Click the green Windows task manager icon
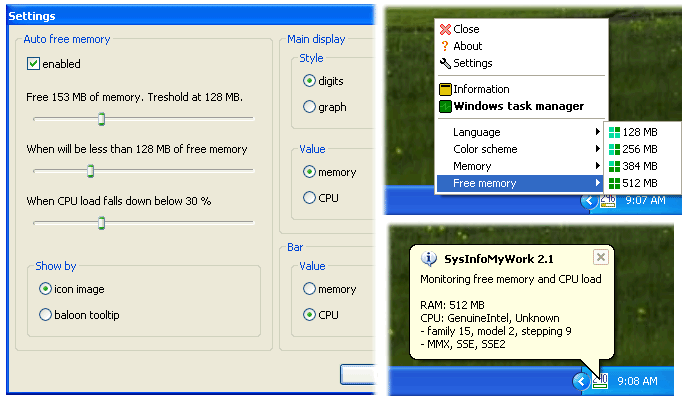The height and width of the screenshot is (401, 691). point(445,107)
